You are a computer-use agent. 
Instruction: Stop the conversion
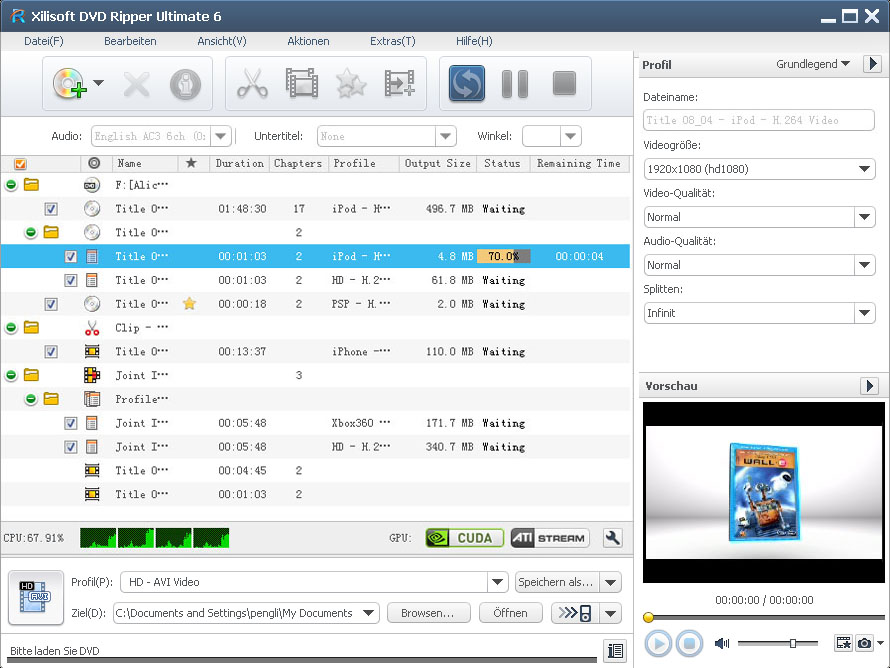tap(564, 83)
